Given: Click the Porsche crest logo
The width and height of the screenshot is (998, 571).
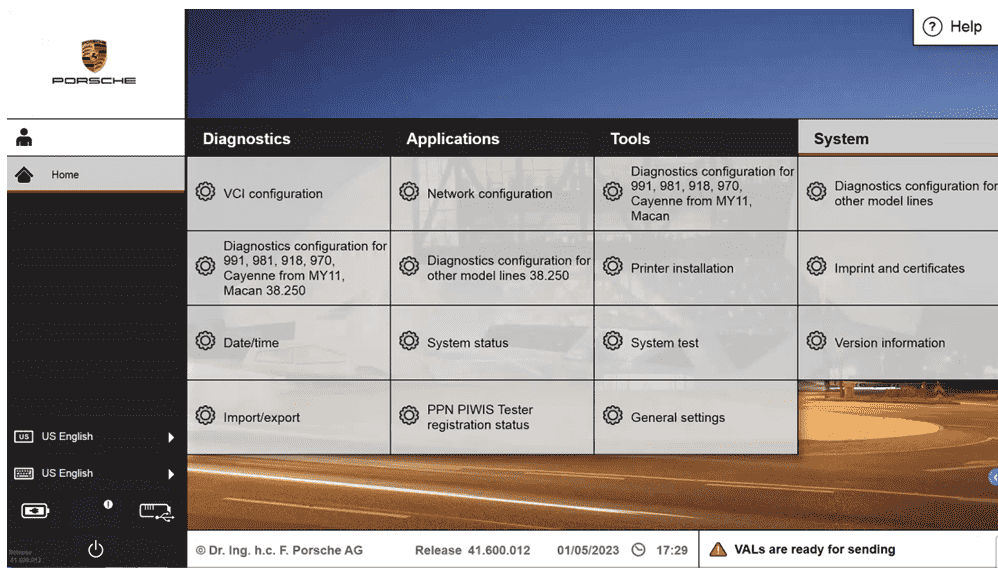Looking at the screenshot, I should (x=94, y=56).
